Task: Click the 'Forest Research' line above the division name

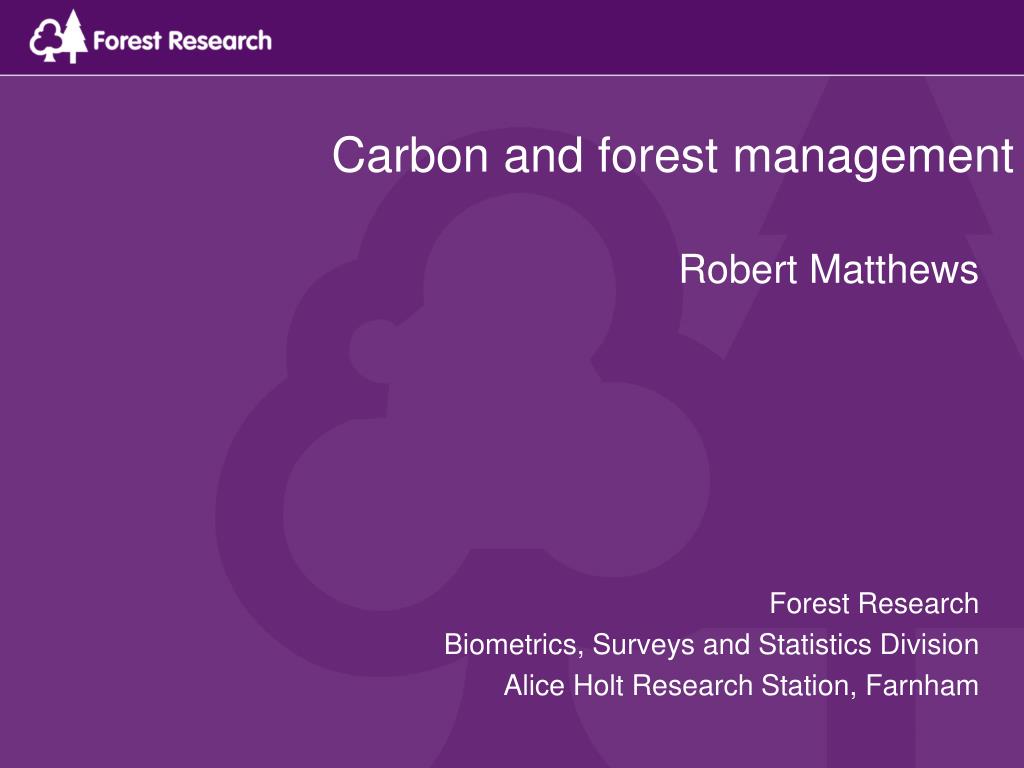Action: point(874,603)
